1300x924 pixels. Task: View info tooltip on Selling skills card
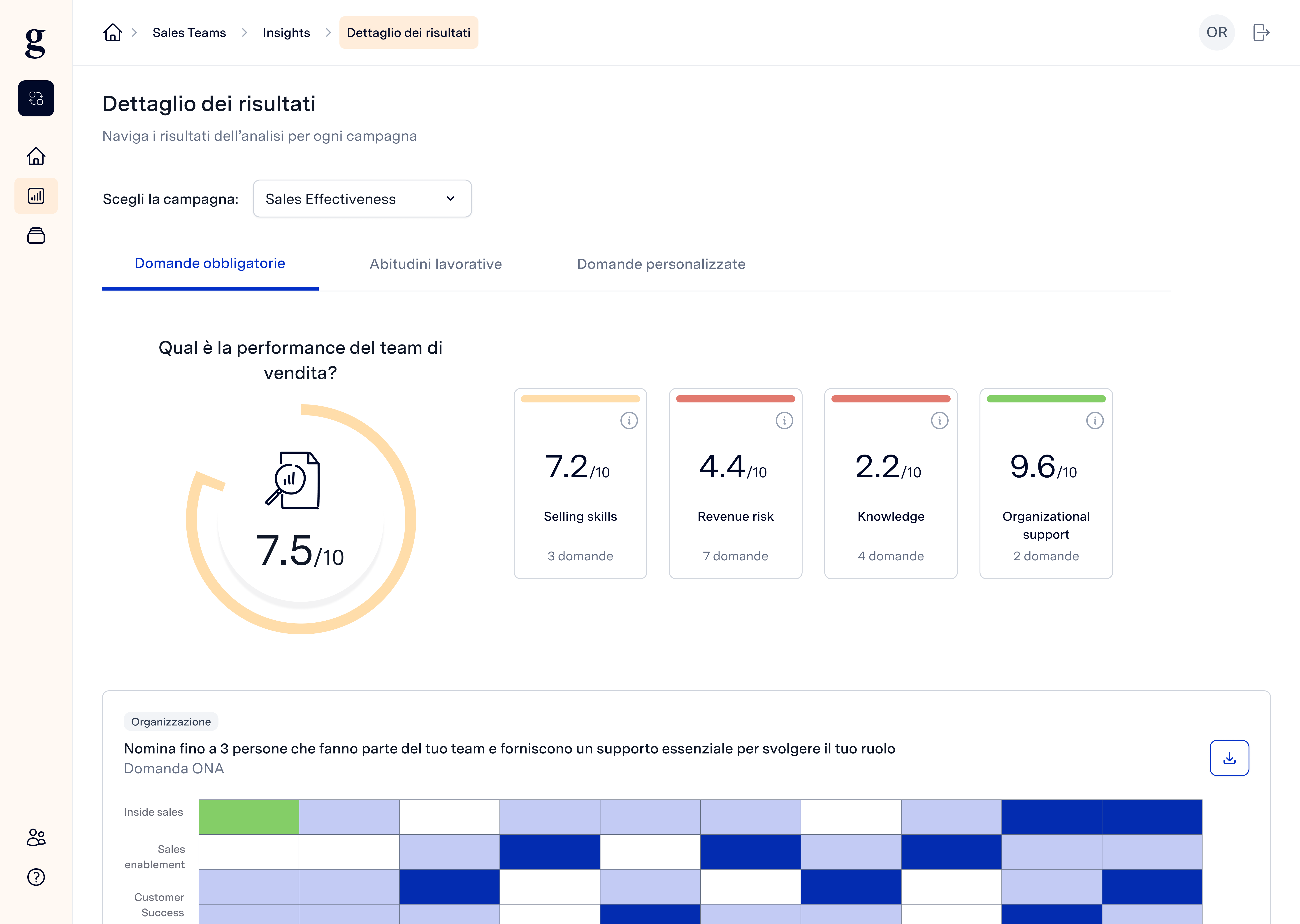629,420
